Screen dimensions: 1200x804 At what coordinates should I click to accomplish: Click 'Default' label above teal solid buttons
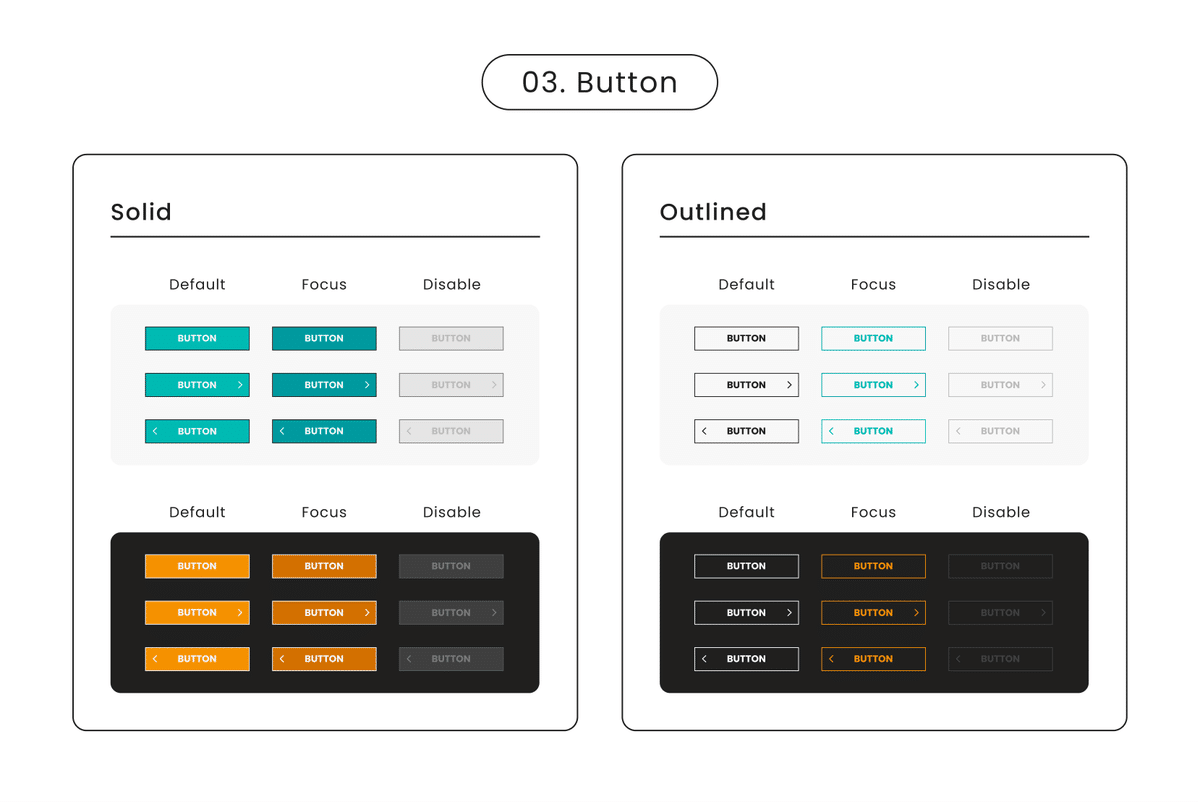click(197, 285)
